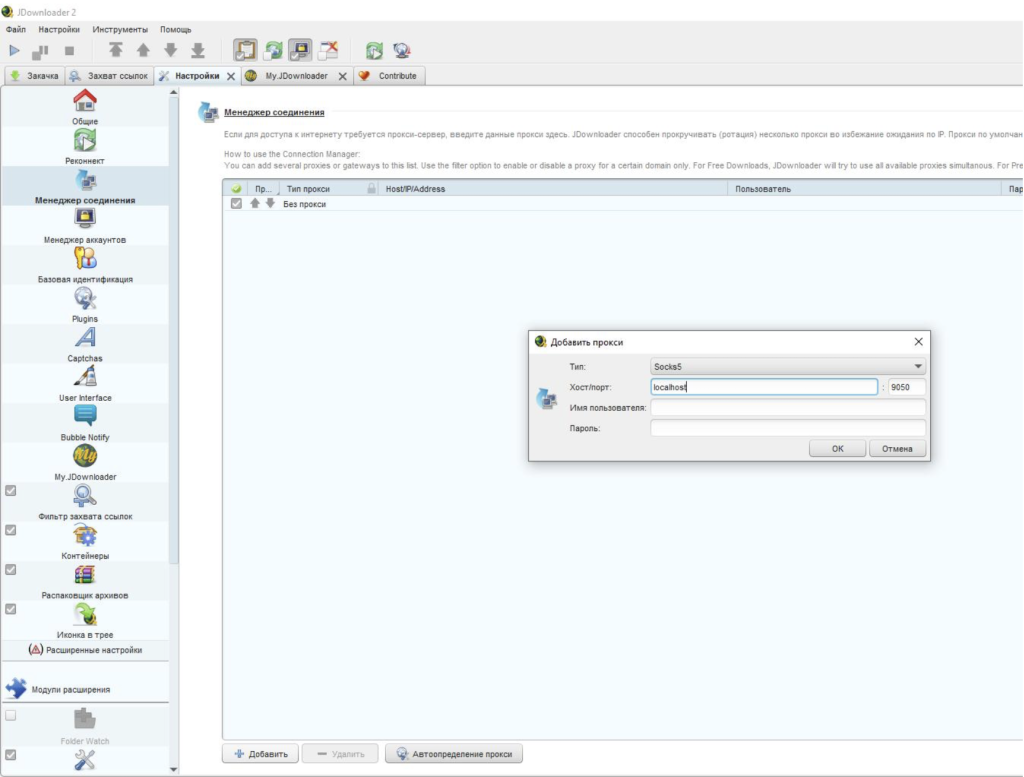Open Bubble Notify settings
The image size is (1024, 777).
coord(85,423)
